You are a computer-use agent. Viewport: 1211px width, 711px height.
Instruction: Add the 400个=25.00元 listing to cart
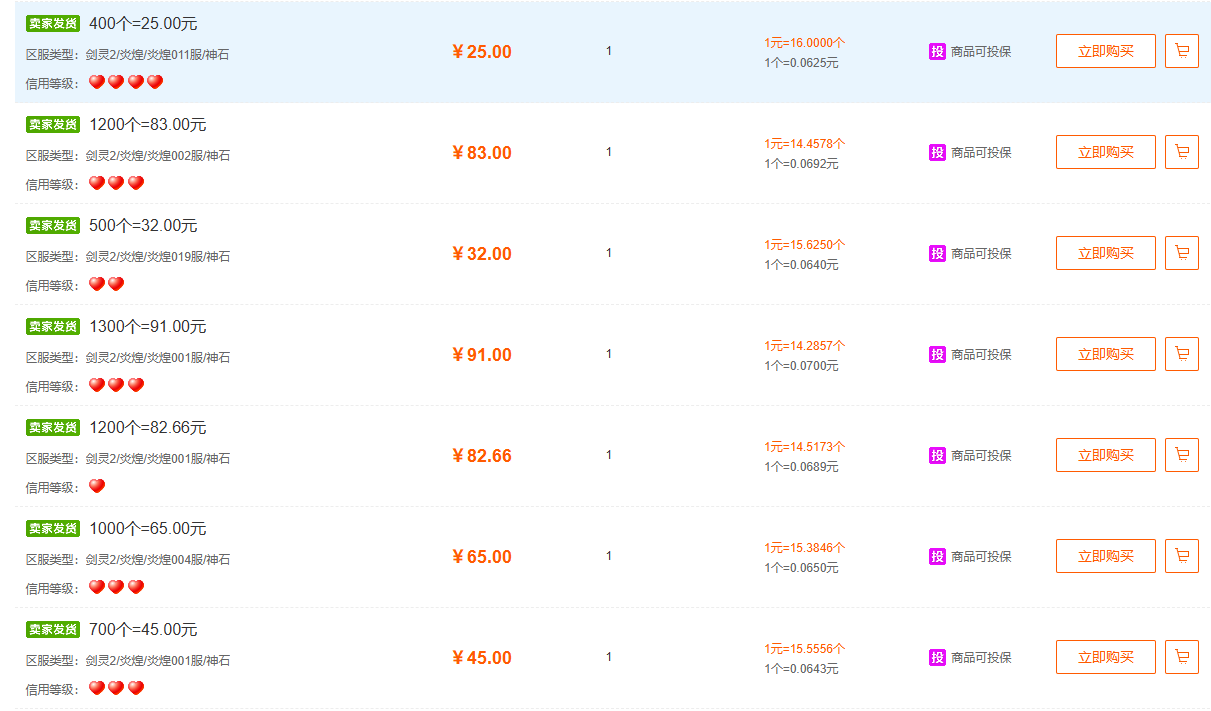pyautogui.click(x=1181, y=51)
